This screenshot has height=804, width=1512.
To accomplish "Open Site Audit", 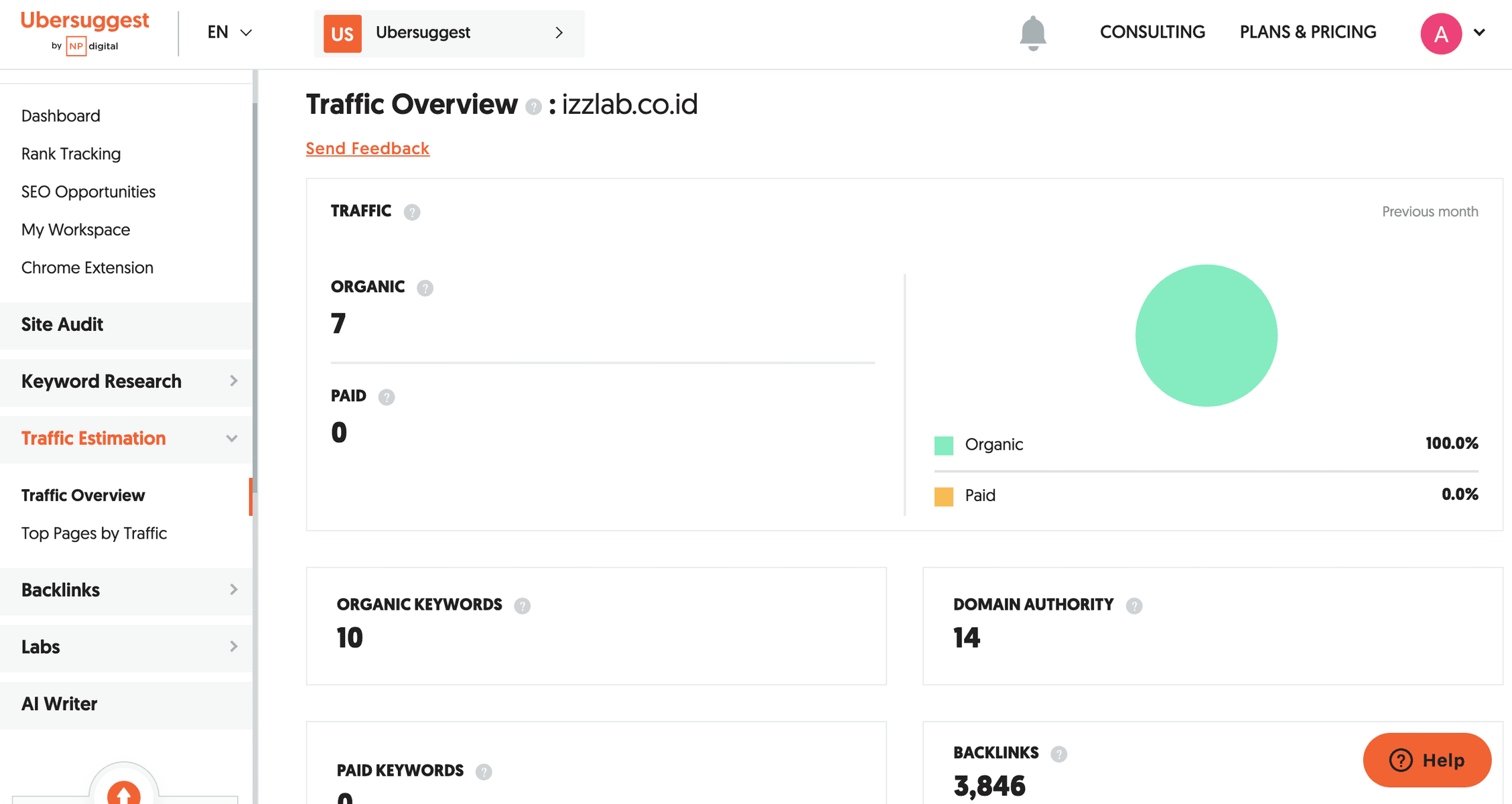I will pos(127,325).
